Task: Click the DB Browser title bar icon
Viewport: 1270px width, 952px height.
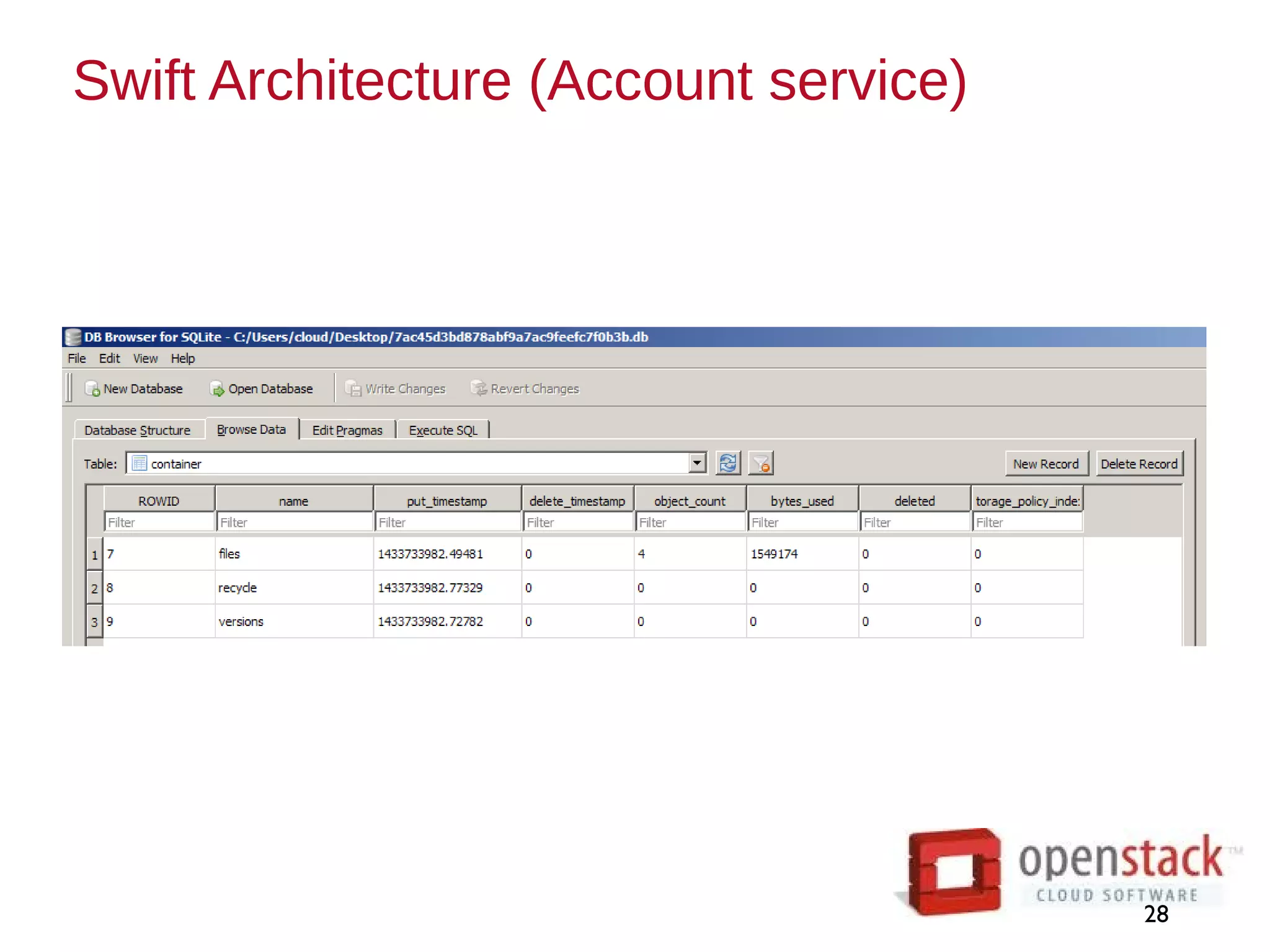Action: click(73, 337)
